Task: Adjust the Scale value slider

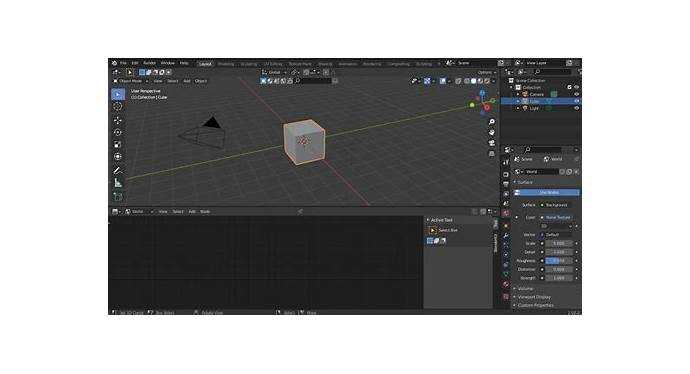Action: (559, 243)
